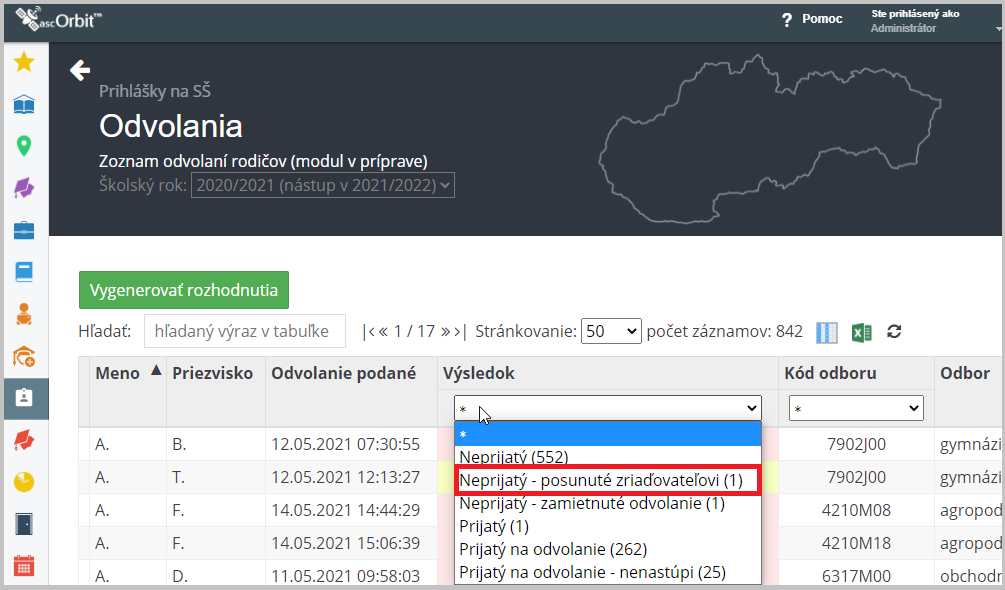Click the 12.05.2021 07:30:55 cell

345,444
